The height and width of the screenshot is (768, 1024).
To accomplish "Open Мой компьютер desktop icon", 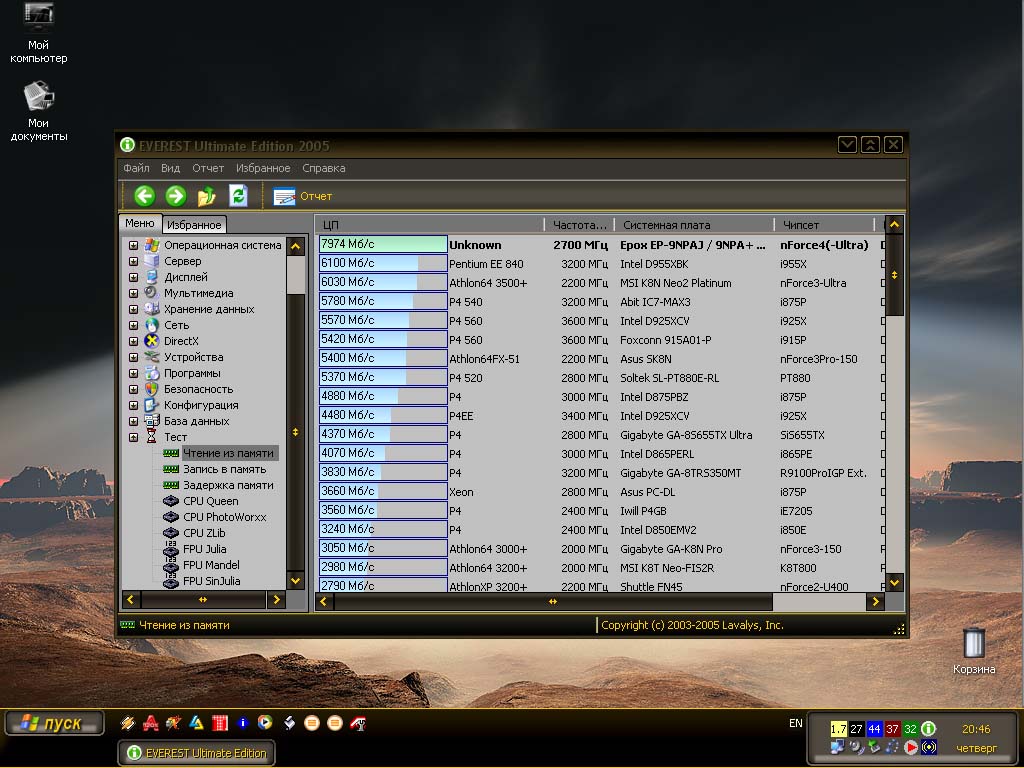I will click(x=39, y=33).
